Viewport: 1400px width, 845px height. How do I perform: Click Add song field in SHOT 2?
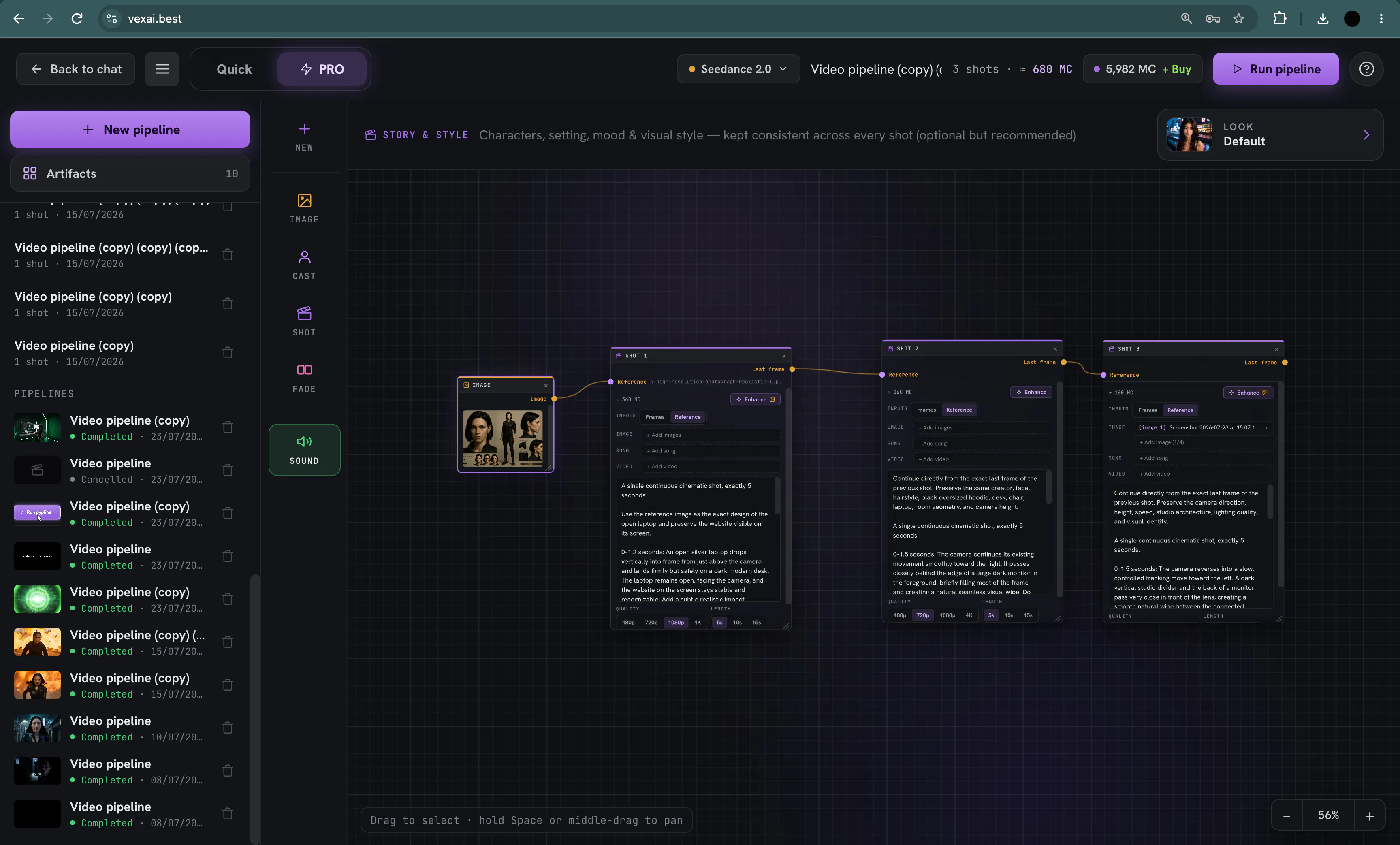982,444
